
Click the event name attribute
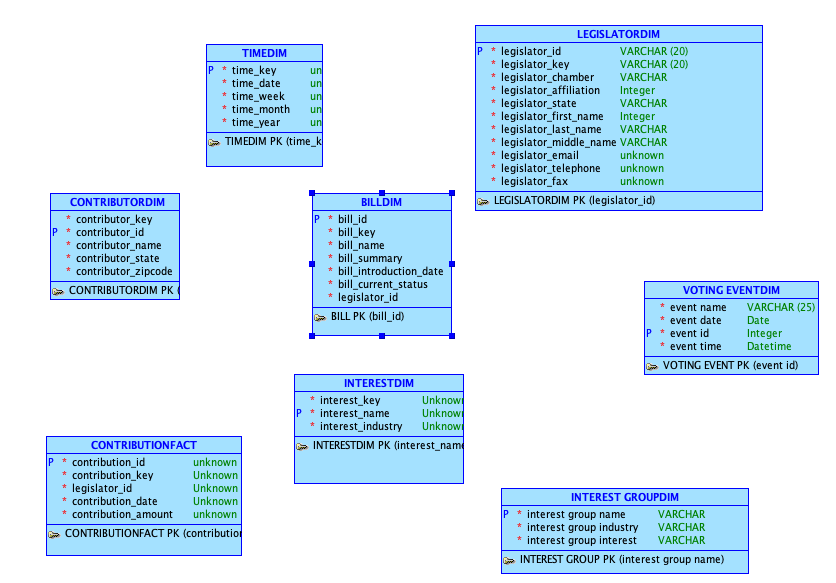point(698,307)
